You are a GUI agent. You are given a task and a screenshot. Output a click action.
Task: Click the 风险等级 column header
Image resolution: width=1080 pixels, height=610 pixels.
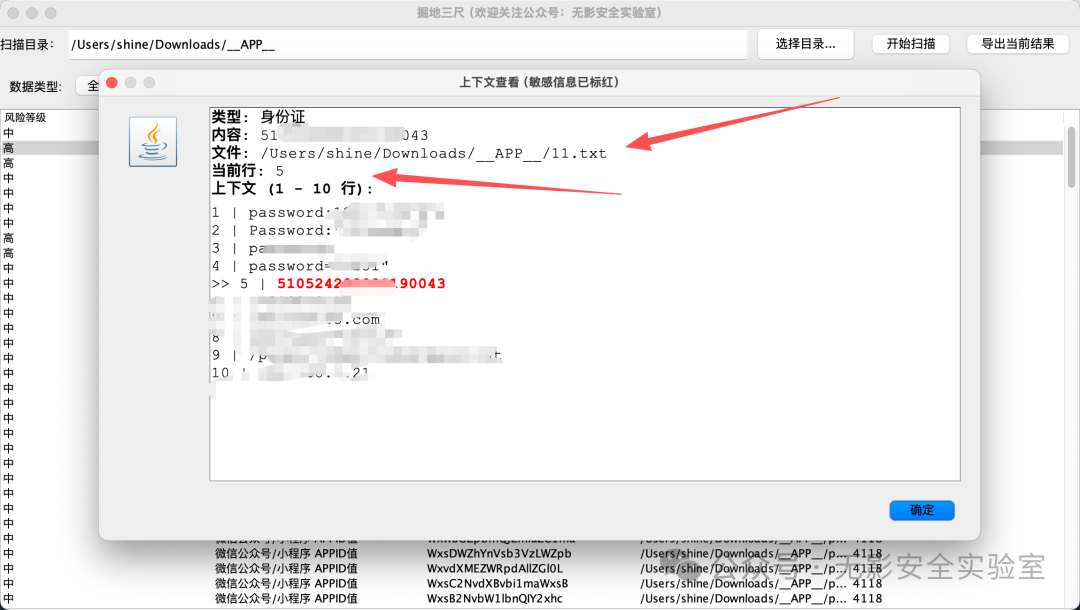pos(25,117)
